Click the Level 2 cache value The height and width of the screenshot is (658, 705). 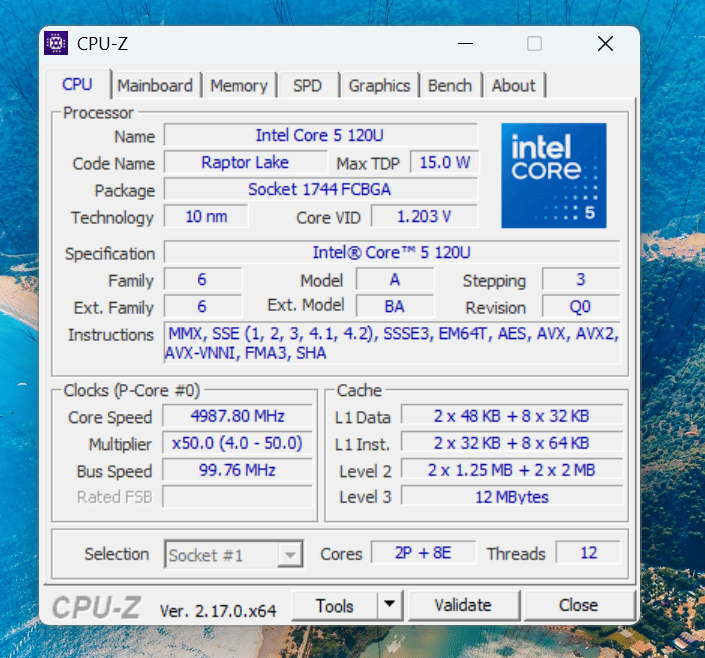pyautogui.click(x=512, y=470)
